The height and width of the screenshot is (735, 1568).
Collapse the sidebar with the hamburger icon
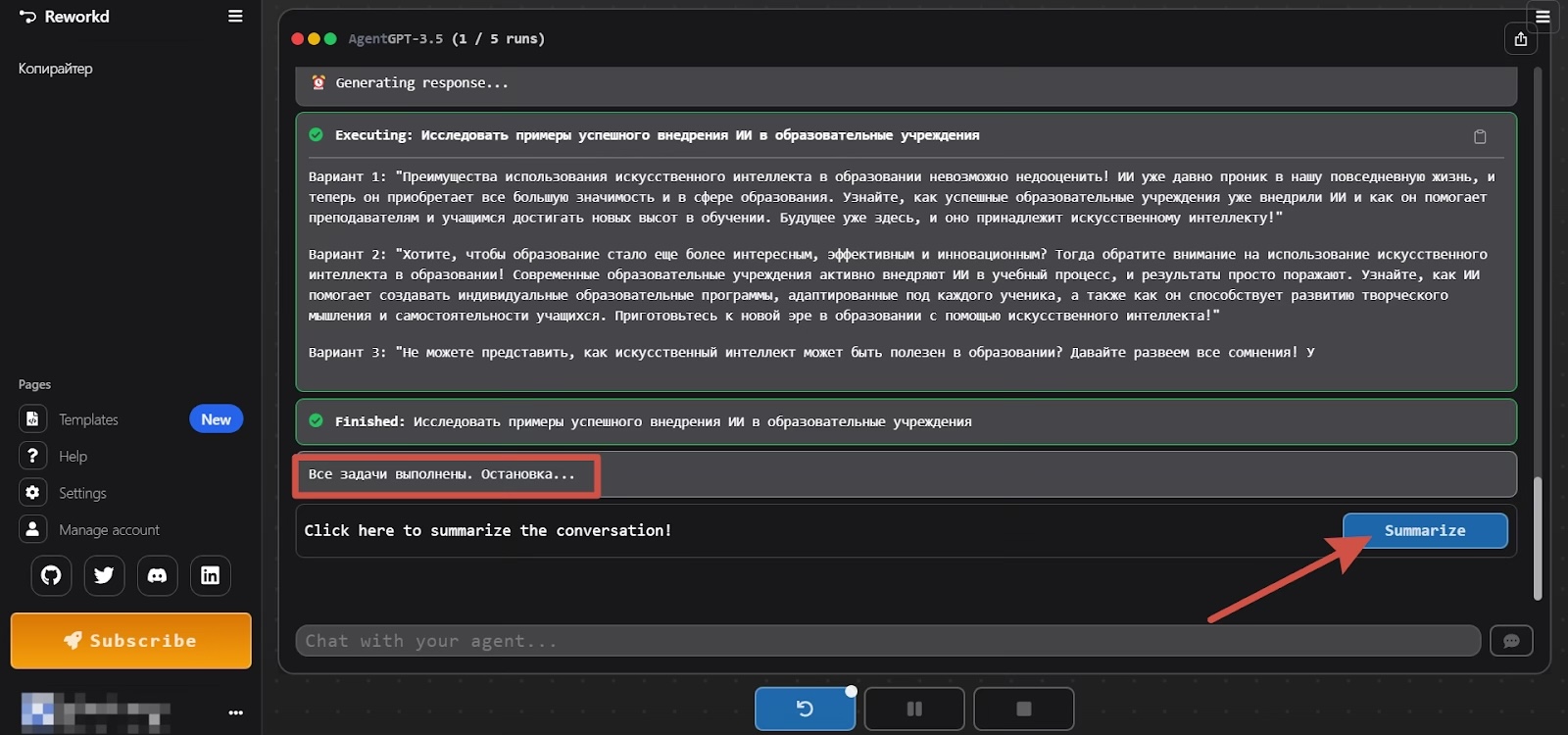(235, 16)
